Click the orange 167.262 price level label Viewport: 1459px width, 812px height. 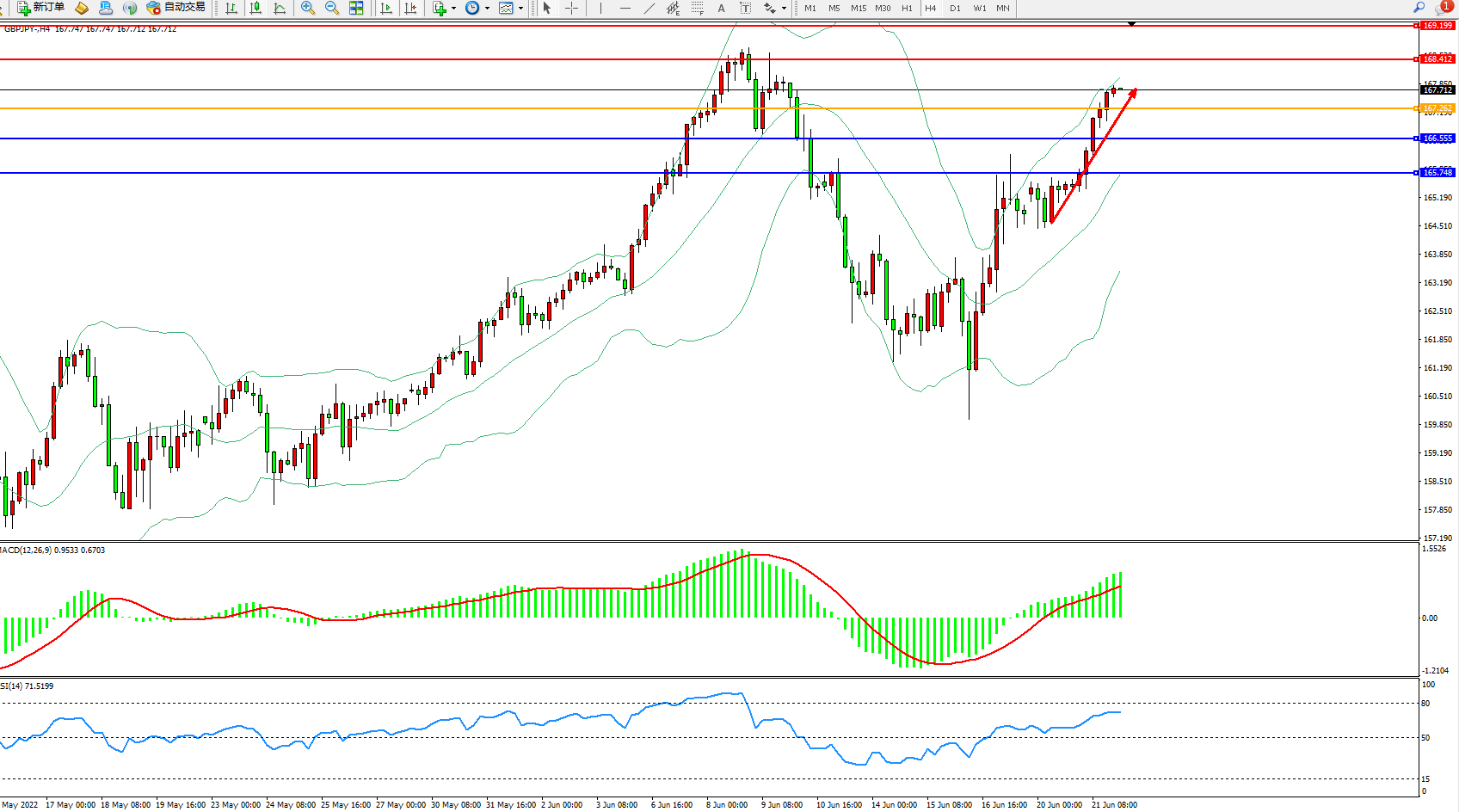click(x=1436, y=108)
